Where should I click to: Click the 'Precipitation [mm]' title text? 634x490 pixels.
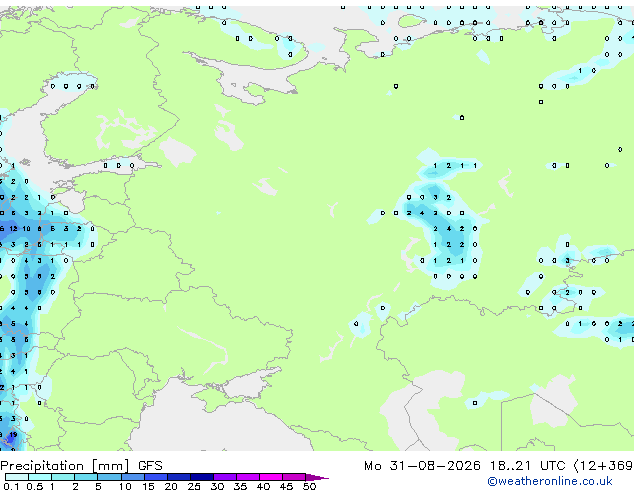tap(65, 466)
